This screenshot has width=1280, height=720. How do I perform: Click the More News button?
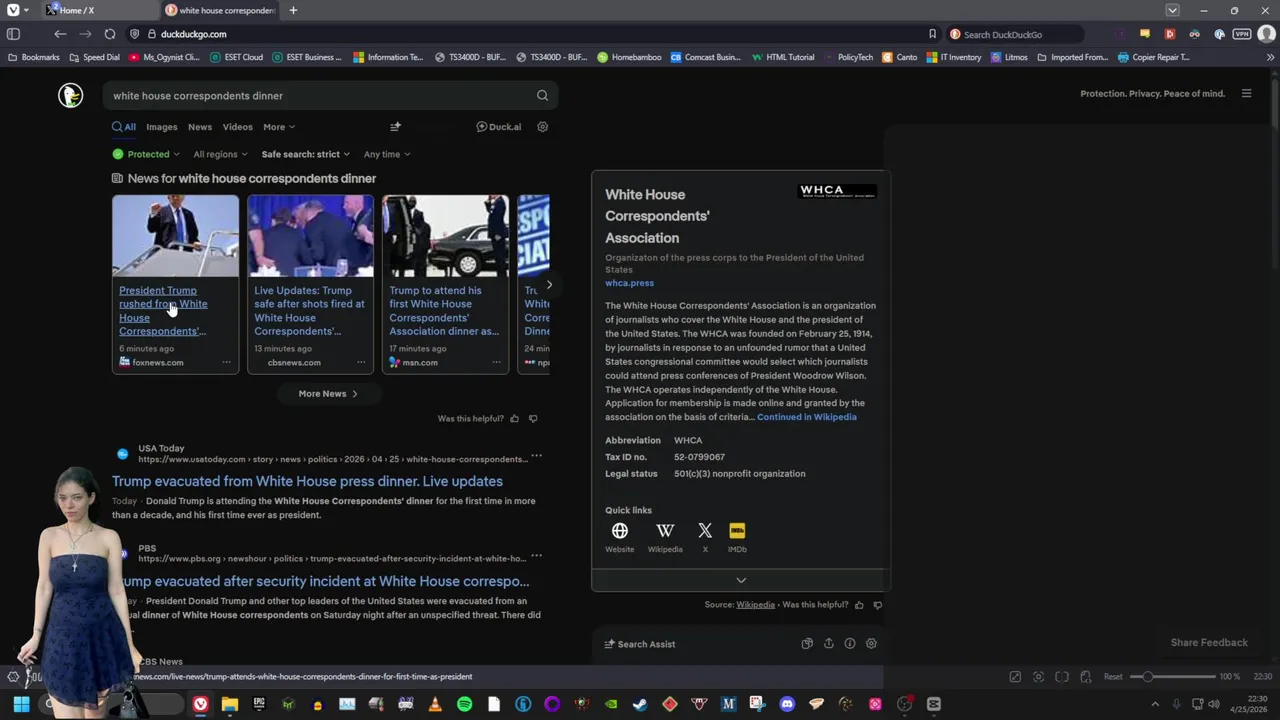pyautogui.click(x=328, y=394)
